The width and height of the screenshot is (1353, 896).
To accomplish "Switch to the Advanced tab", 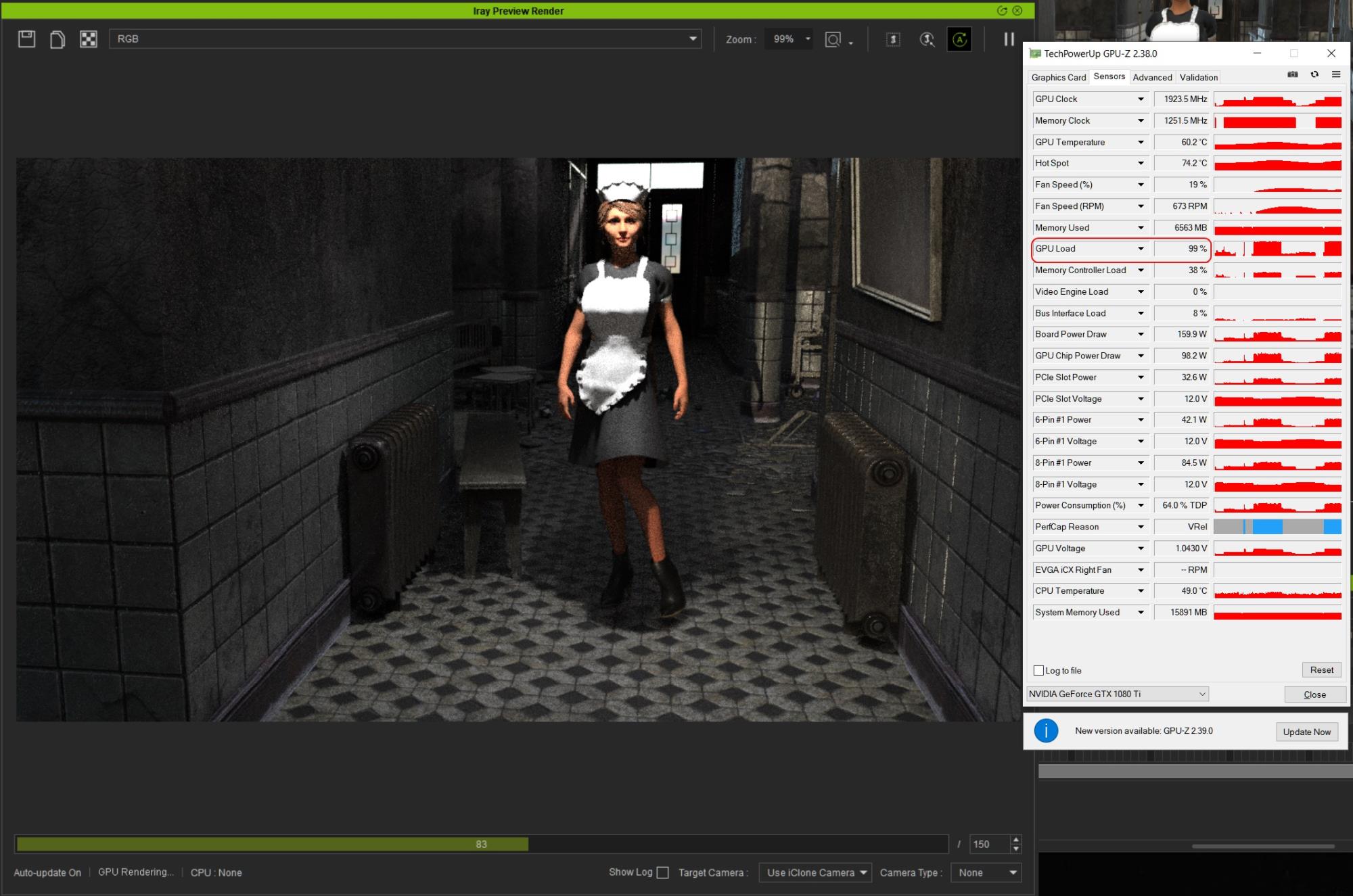I will pos(1152,77).
